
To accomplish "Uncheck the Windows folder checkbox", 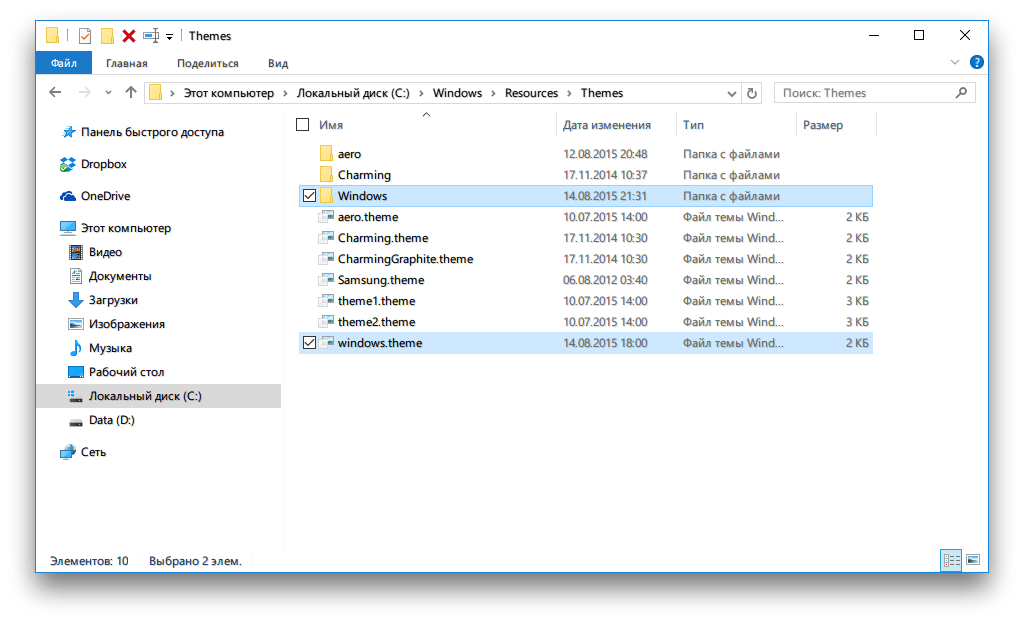I will [x=309, y=196].
